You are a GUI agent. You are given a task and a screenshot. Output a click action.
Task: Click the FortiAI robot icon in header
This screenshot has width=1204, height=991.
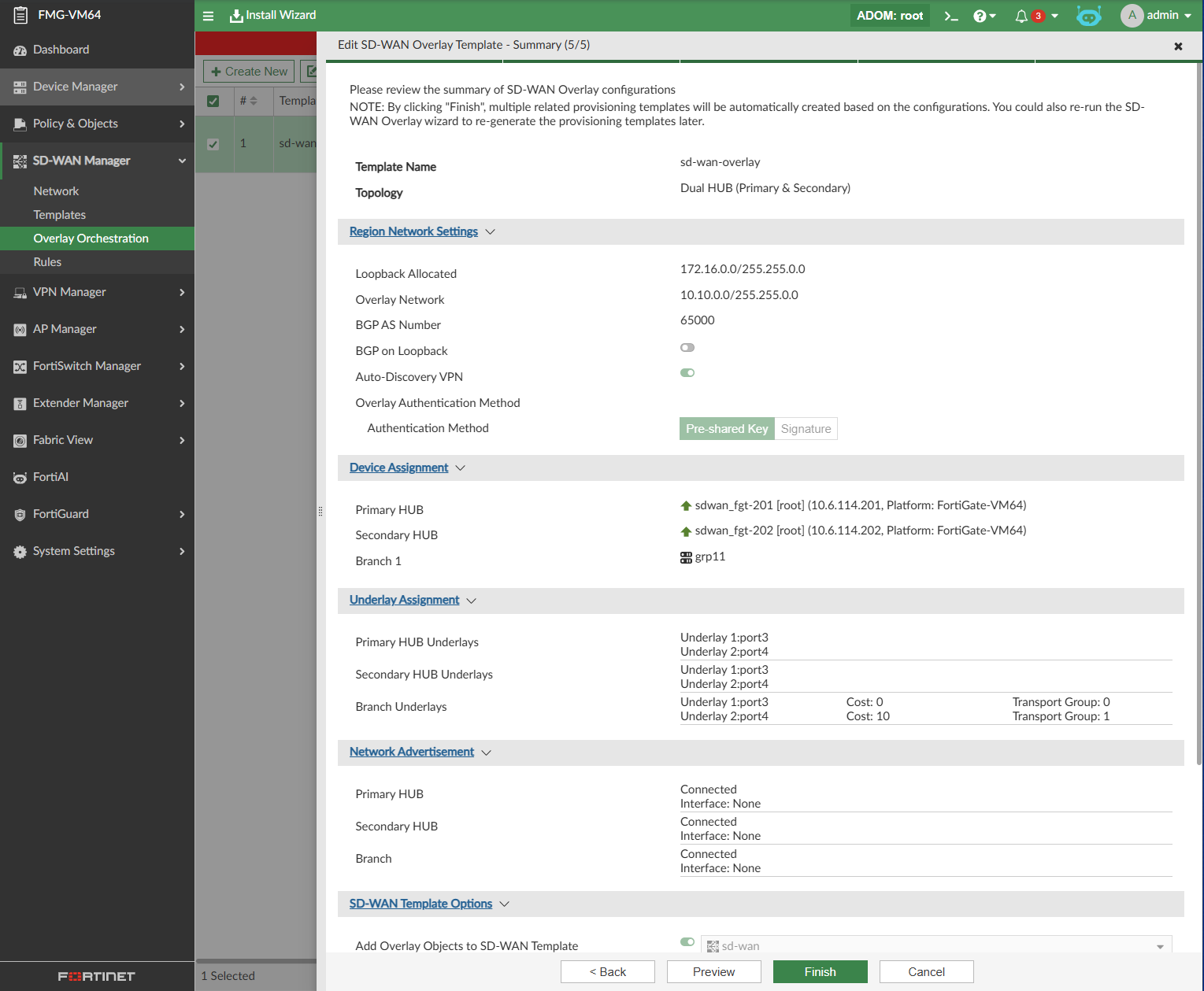(x=1089, y=16)
